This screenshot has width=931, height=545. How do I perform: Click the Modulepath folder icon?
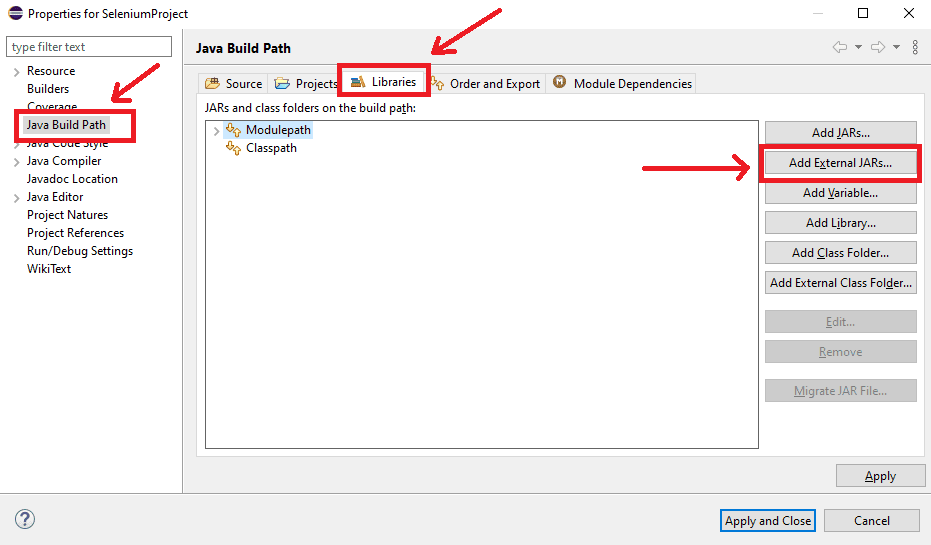(234, 130)
